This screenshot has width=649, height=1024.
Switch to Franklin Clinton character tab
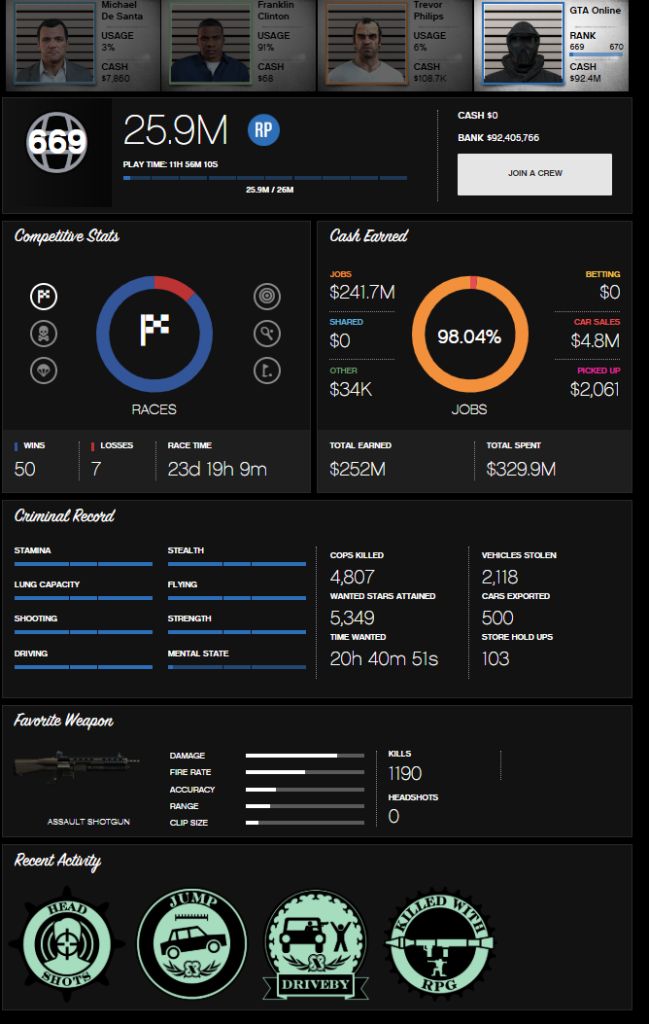pyautogui.click(x=238, y=44)
